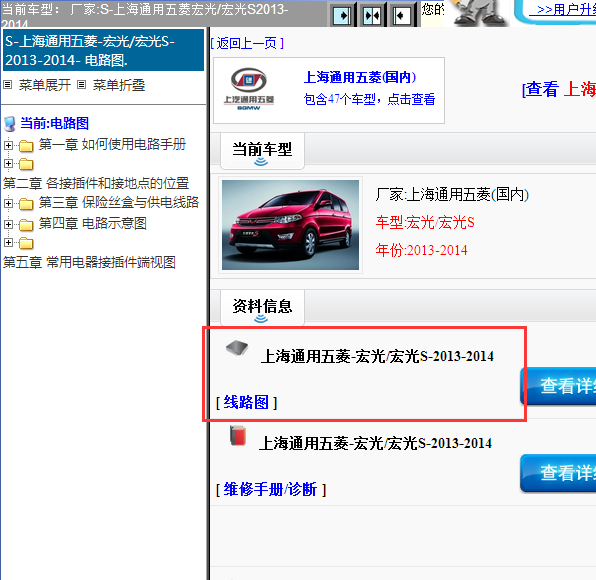Expand 第三章 保险丝盒与供电线路 tree node
The height and width of the screenshot is (580, 596).
pyautogui.click(x=8, y=203)
